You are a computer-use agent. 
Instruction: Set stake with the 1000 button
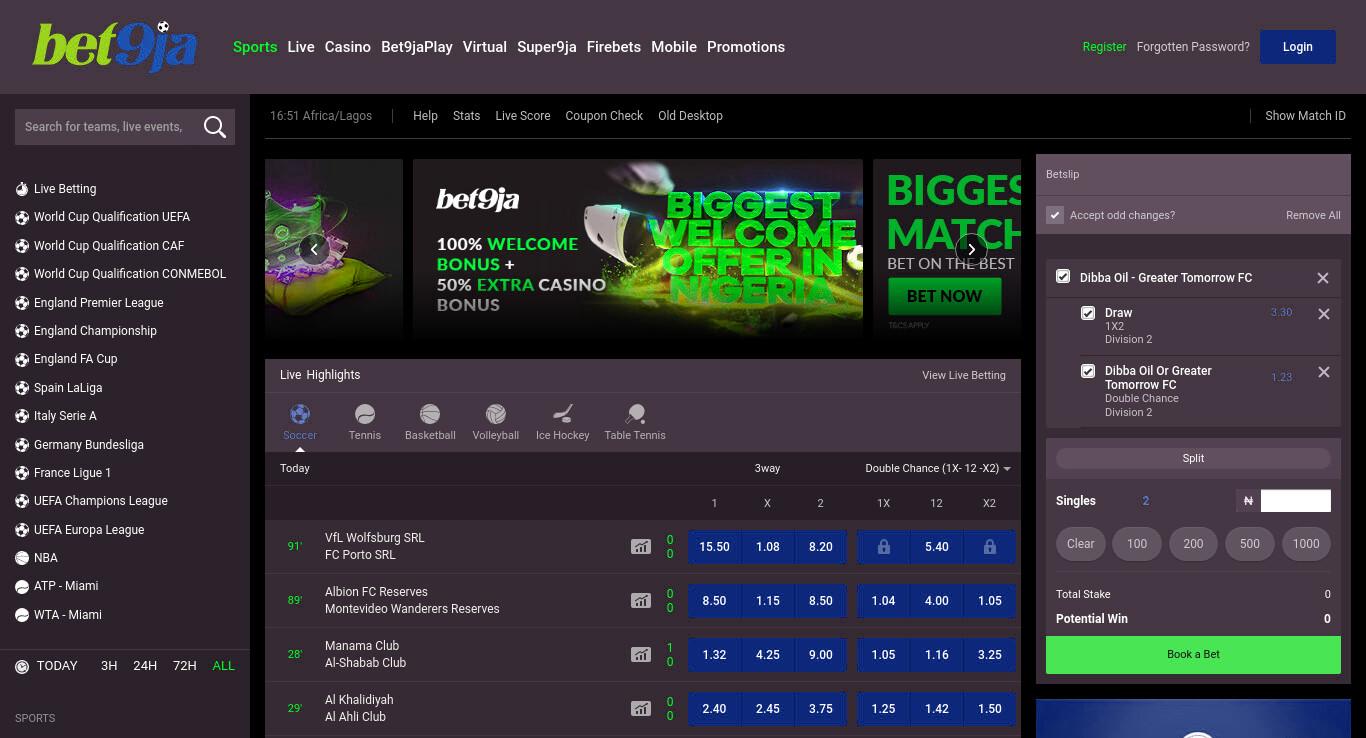(1306, 544)
